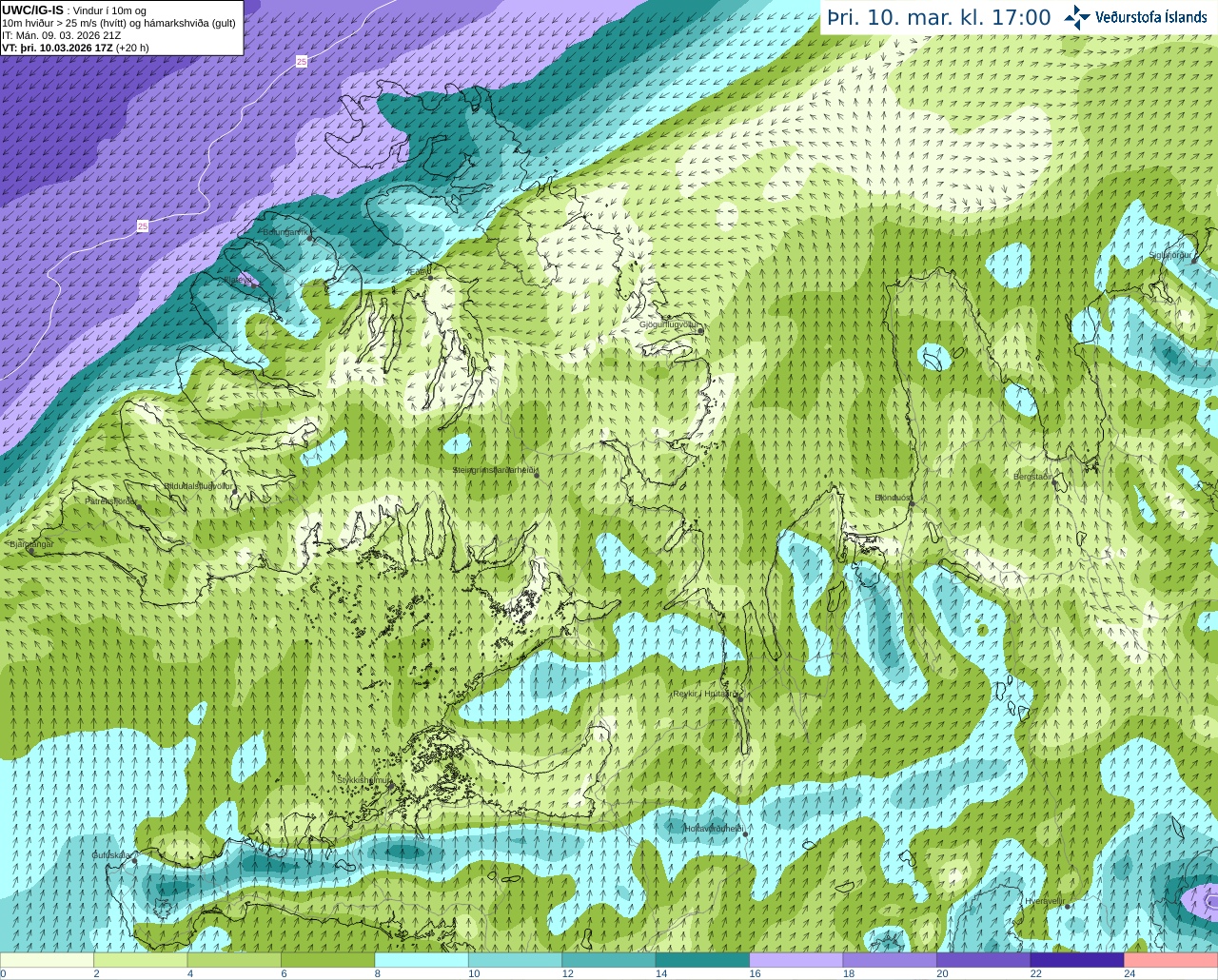The height and width of the screenshot is (980, 1218).
Task: Click the Gjögurflugvöllur station marker
Action: (x=699, y=330)
